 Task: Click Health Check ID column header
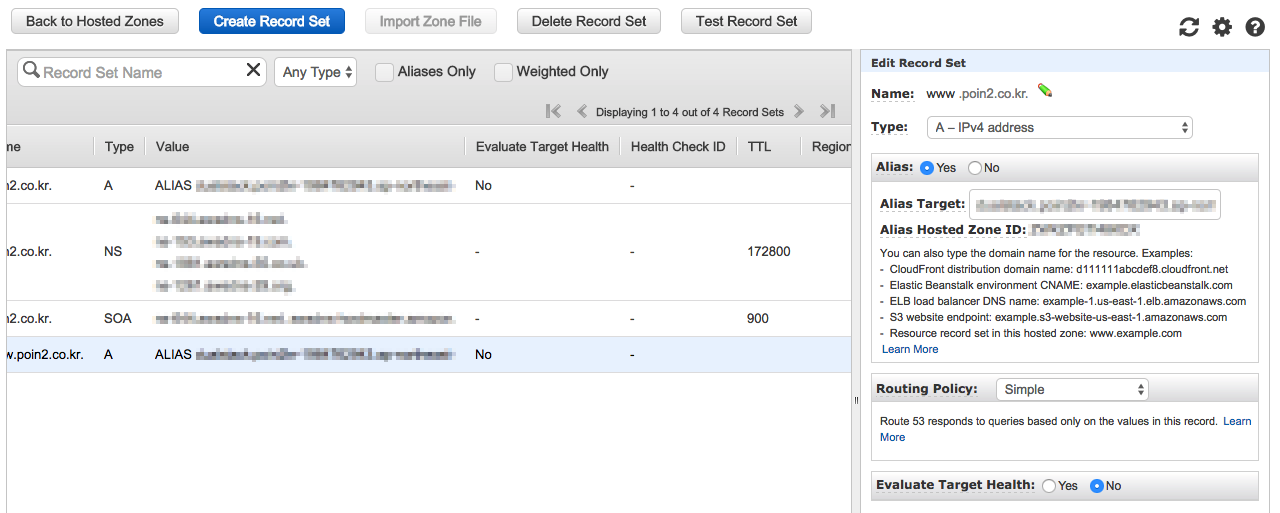click(678, 146)
